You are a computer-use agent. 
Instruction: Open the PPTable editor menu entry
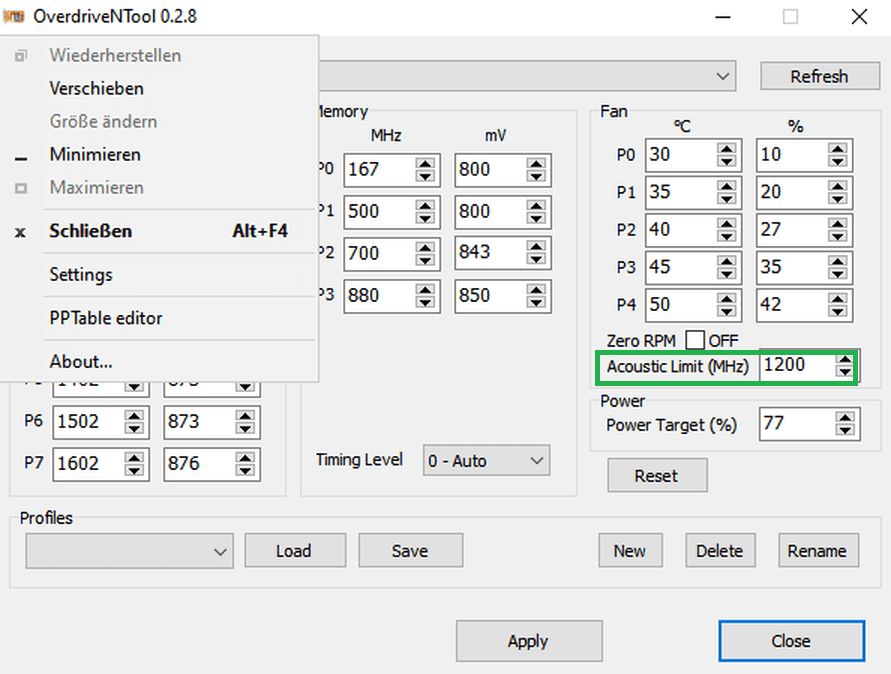pos(106,318)
